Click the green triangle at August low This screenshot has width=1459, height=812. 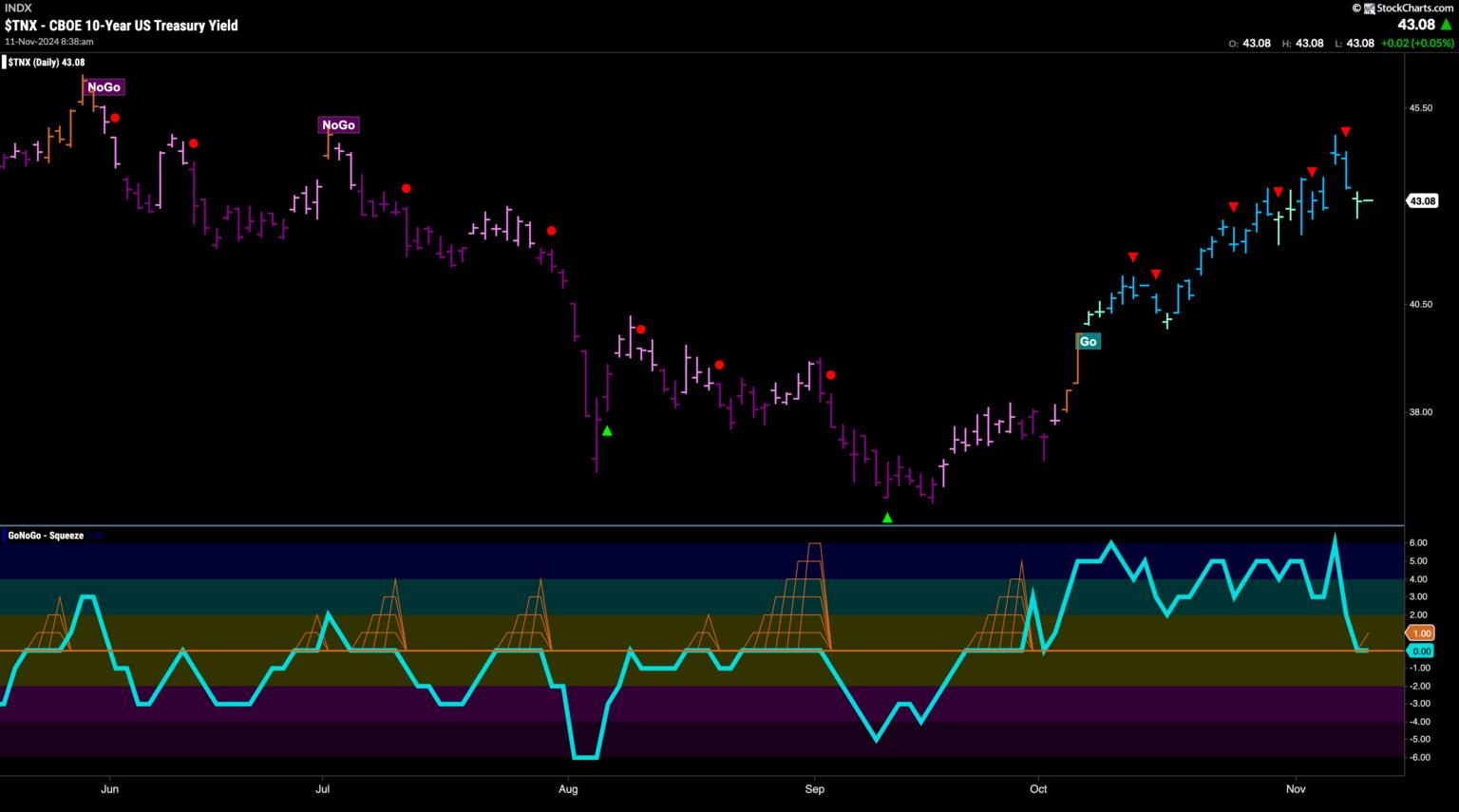pyautogui.click(x=607, y=431)
